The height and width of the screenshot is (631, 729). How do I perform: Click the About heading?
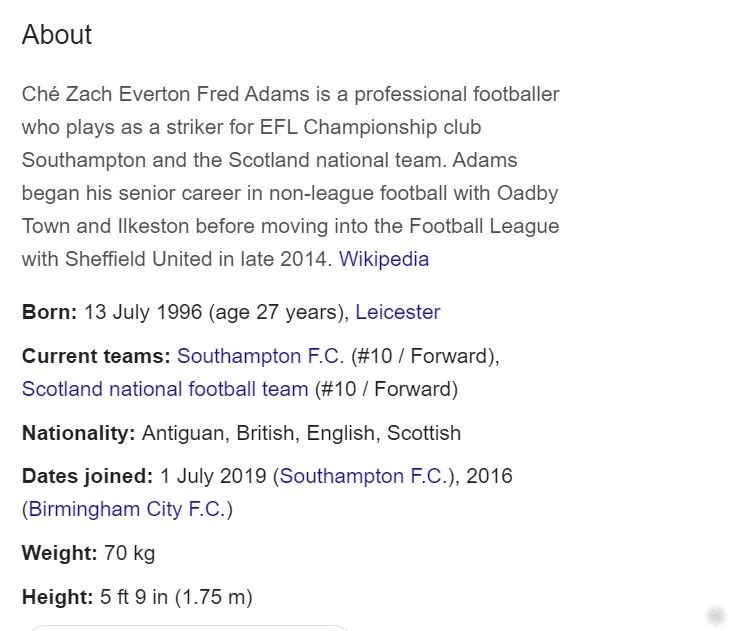pyautogui.click(x=57, y=35)
